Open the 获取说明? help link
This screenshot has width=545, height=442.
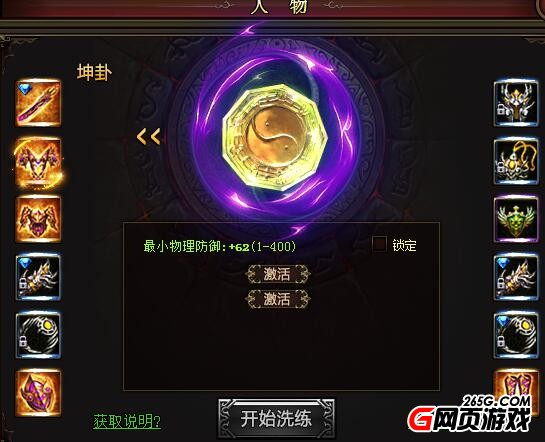click(x=127, y=421)
